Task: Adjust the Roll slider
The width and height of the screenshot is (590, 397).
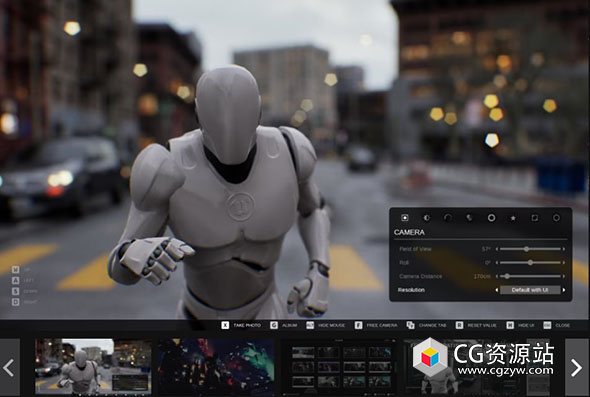Action: point(530,262)
